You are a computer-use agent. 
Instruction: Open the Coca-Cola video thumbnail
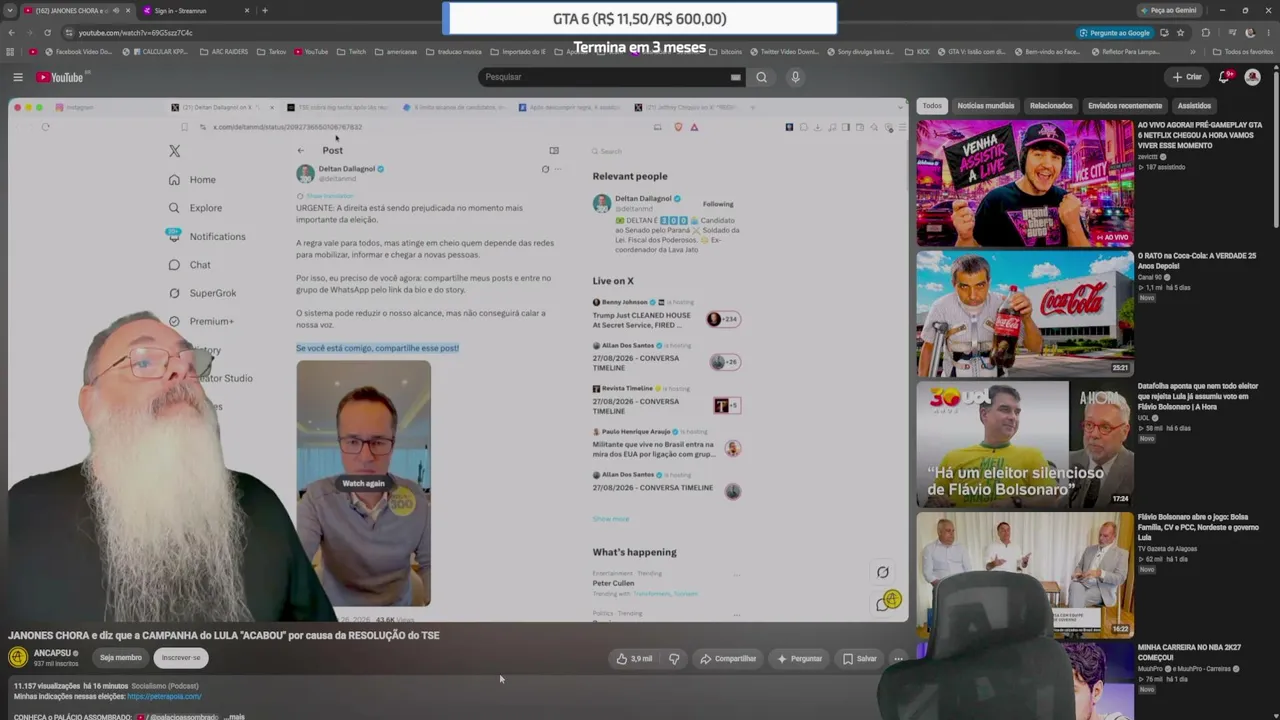1025,313
